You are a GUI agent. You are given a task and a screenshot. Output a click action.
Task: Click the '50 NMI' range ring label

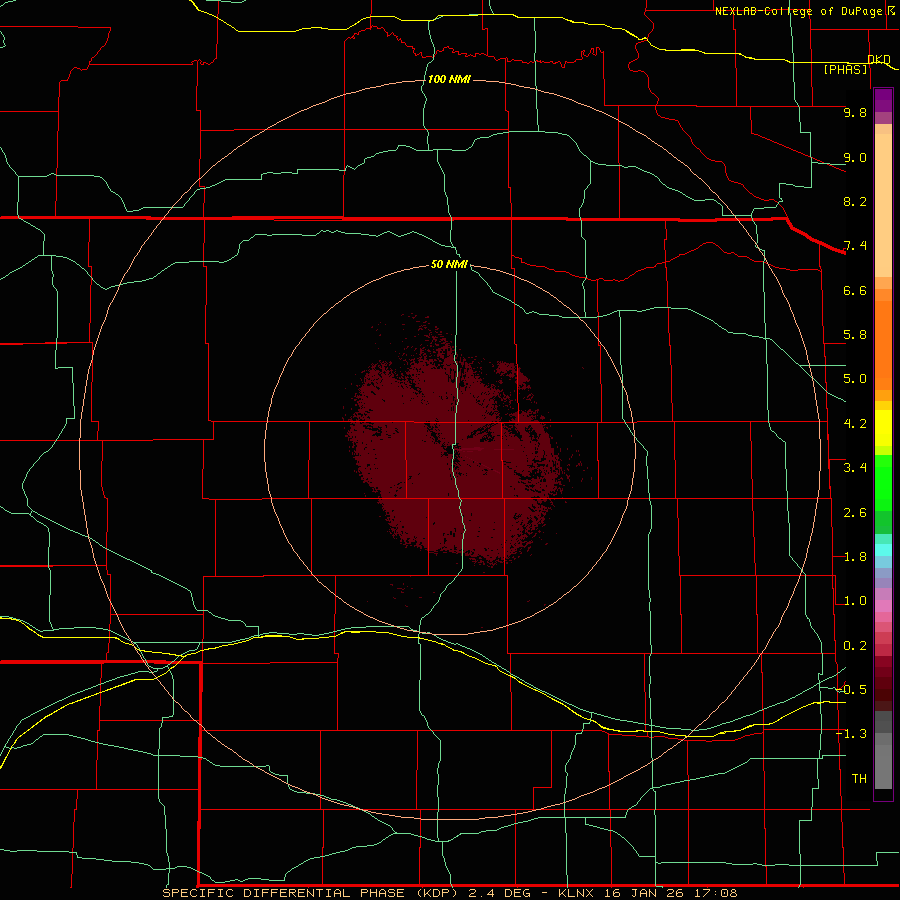449,264
